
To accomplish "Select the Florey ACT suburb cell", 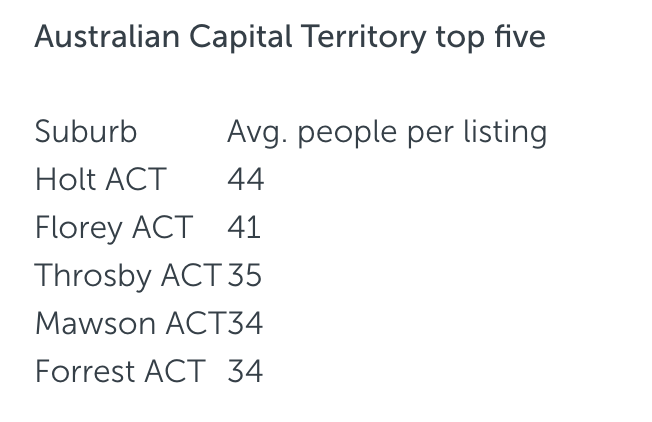I will [x=114, y=228].
